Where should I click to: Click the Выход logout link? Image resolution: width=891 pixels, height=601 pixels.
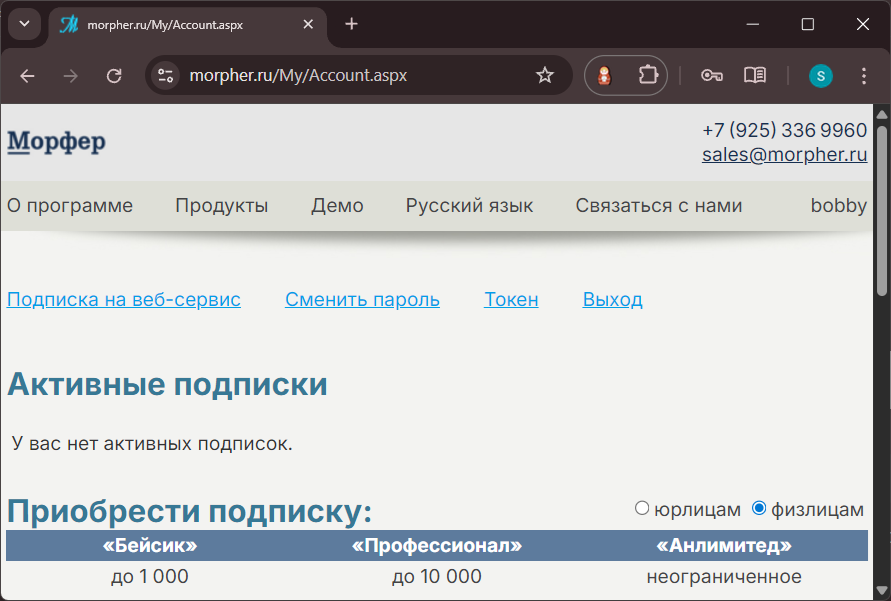tap(612, 300)
